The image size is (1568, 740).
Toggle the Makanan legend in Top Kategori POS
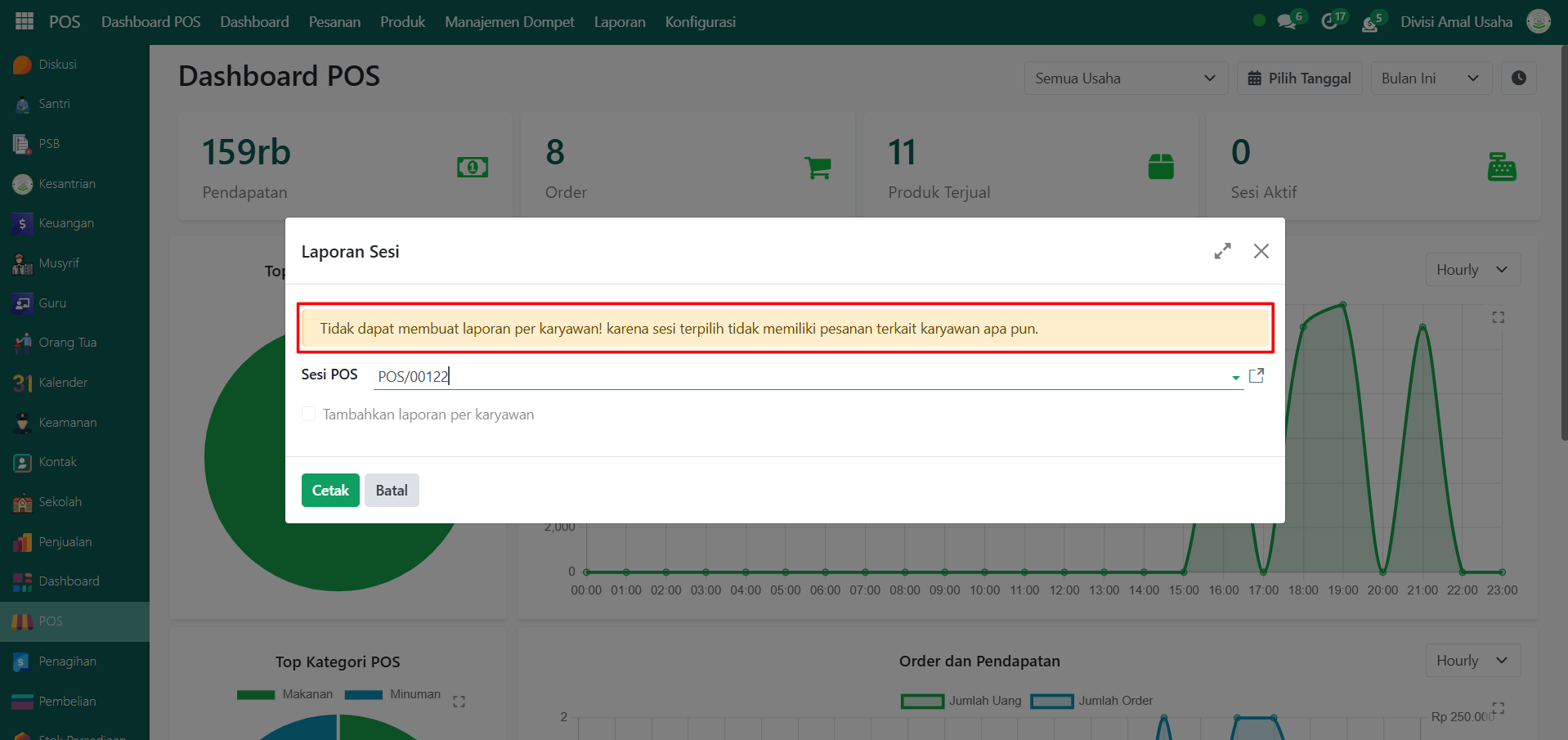(284, 694)
